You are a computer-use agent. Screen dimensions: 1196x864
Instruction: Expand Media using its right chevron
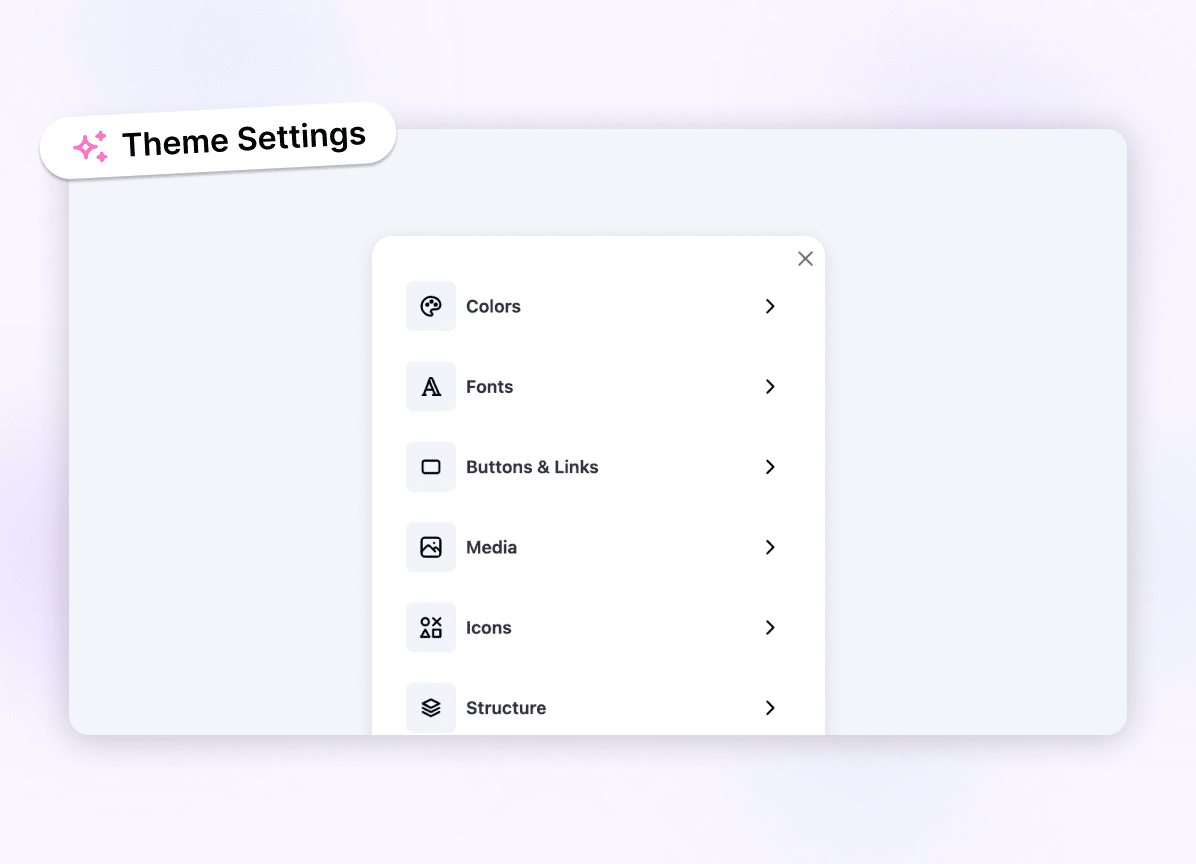770,547
